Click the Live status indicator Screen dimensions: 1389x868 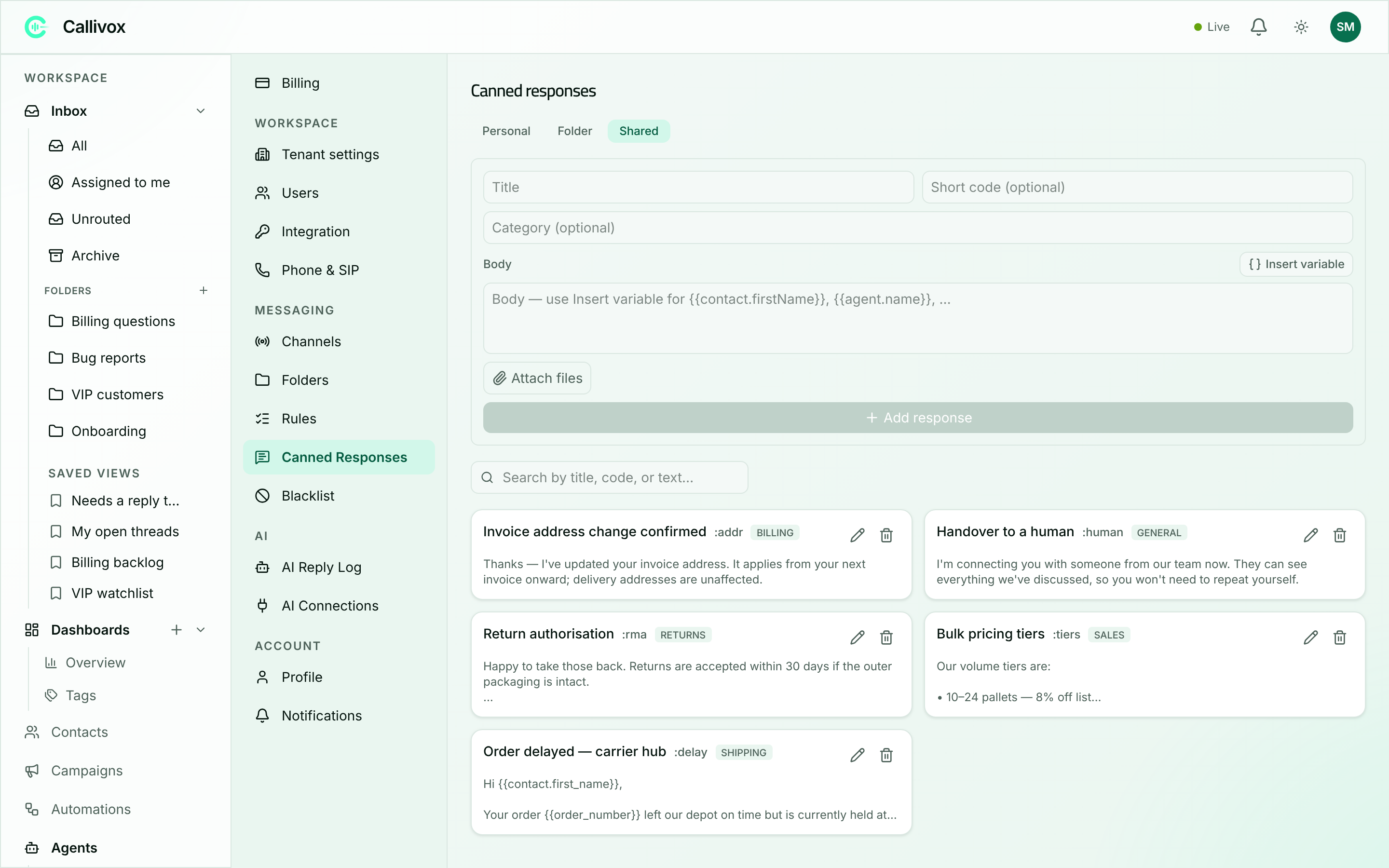point(1211,27)
